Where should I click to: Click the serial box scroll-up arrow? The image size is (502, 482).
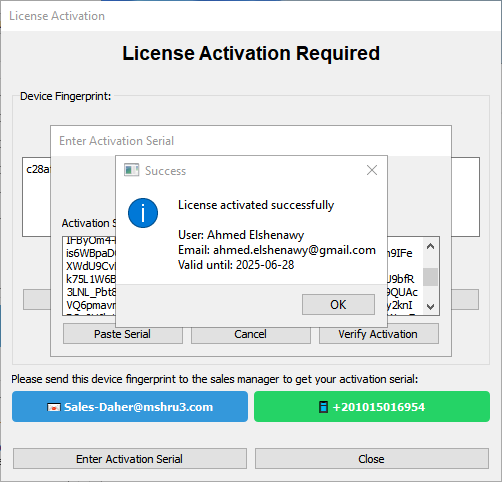point(430,247)
